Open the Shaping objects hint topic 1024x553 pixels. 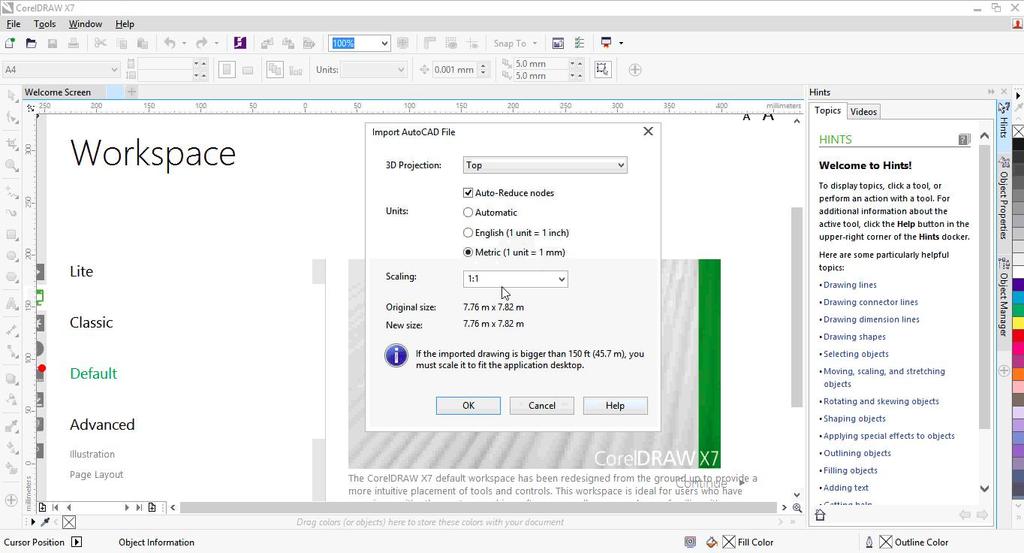pyautogui.click(x=854, y=419)
